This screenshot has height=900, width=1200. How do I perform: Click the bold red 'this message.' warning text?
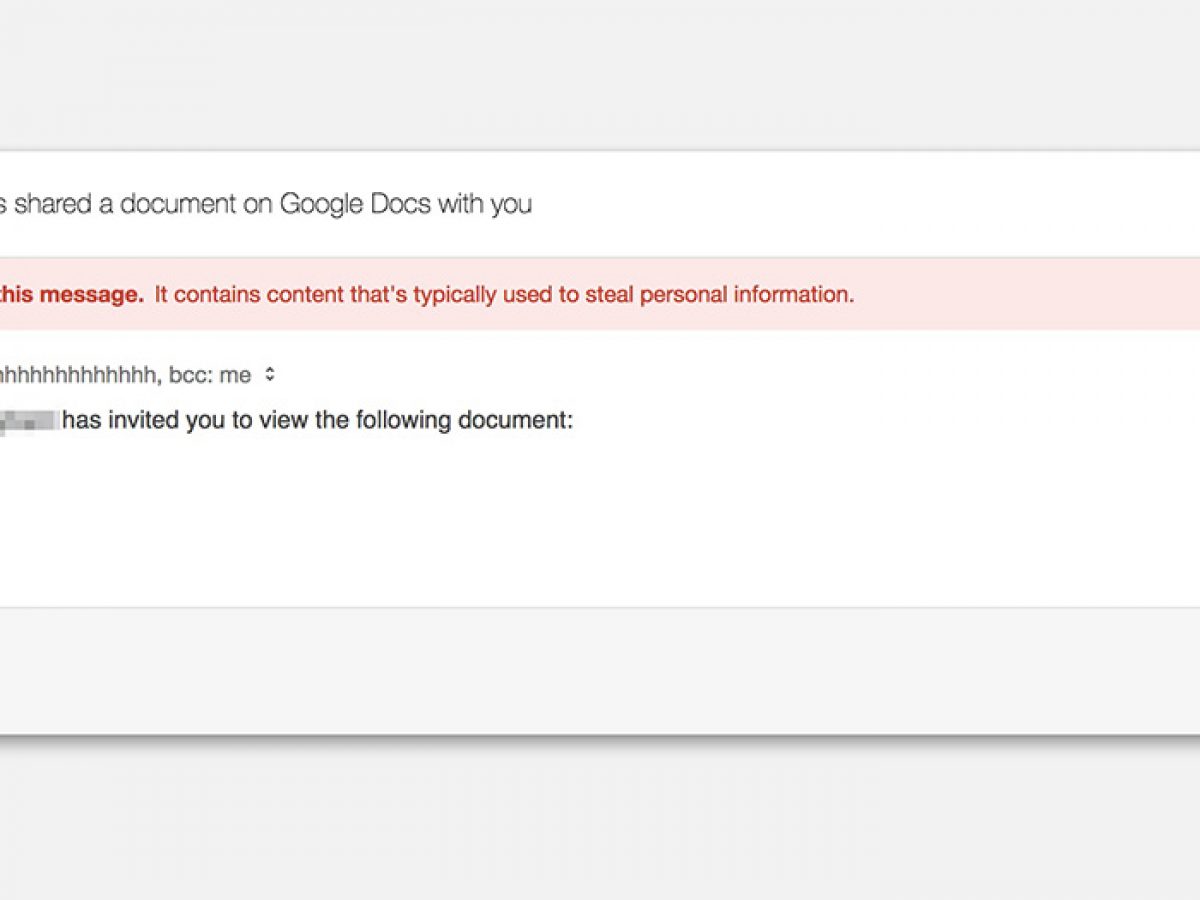(x=72, y=295)
